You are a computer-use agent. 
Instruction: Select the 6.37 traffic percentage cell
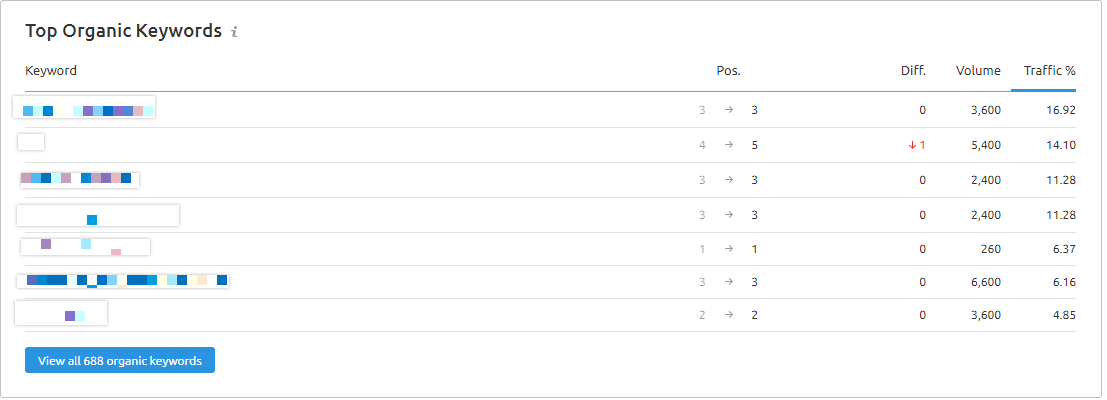coord(1061,248)
